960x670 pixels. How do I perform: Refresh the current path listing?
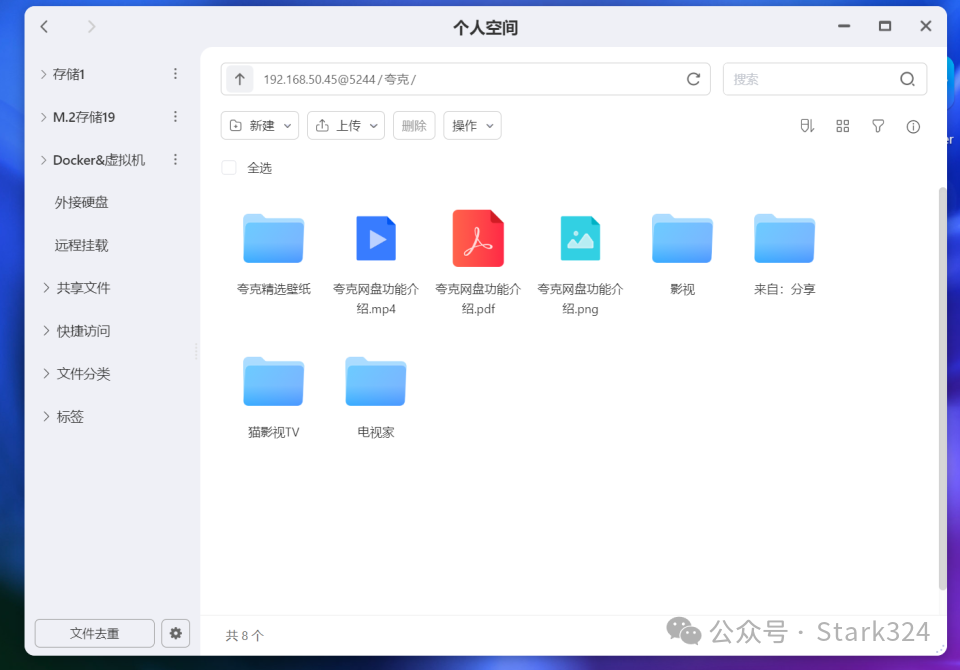693,79
